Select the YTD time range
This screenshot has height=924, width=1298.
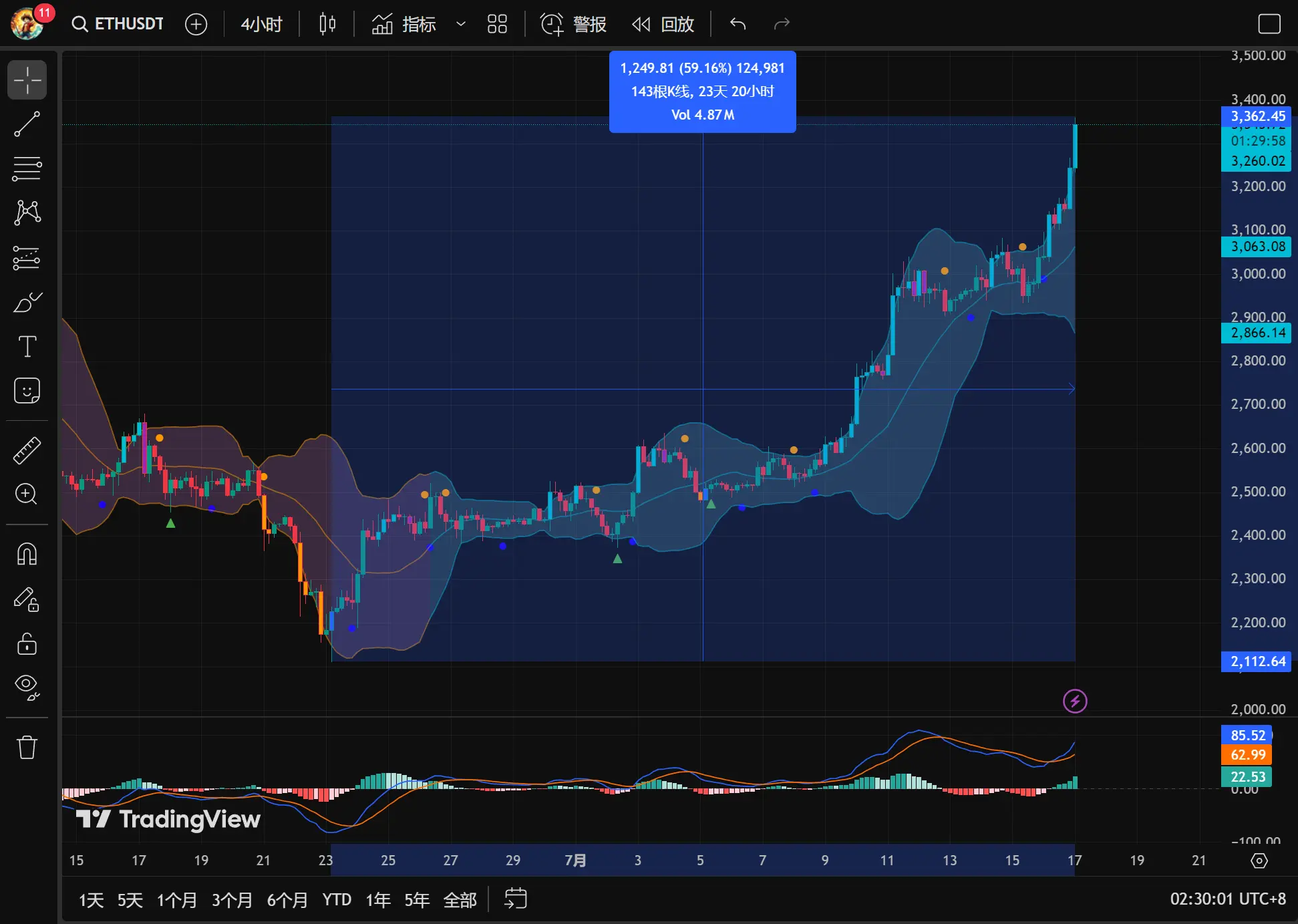(x=337, y=900)
